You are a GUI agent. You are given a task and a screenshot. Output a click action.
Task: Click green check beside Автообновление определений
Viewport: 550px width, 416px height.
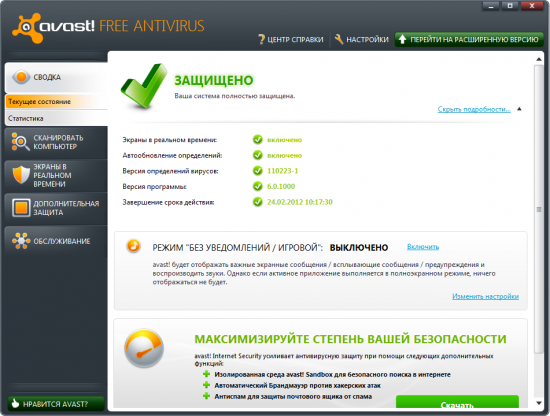pyautogui.click(x=258, y=155)
